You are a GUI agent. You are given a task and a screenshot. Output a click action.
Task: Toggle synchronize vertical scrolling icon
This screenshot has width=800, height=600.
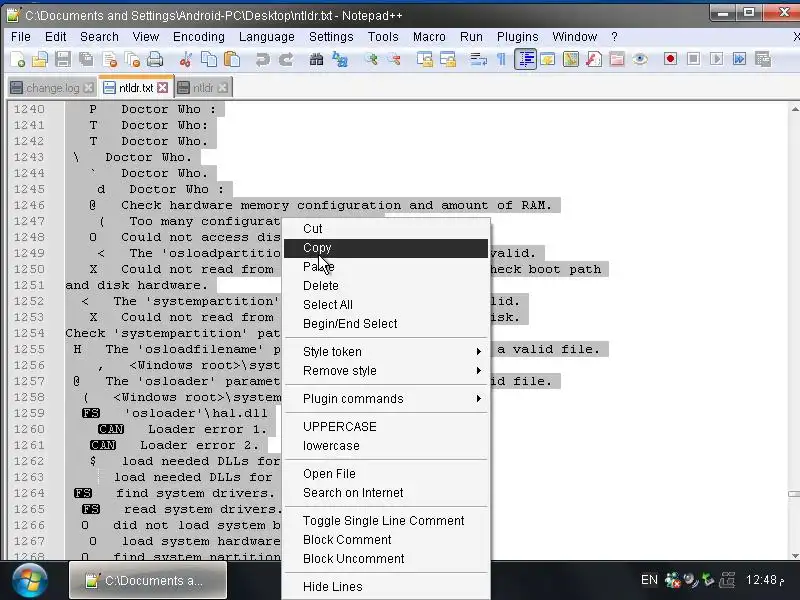[424, 60]
